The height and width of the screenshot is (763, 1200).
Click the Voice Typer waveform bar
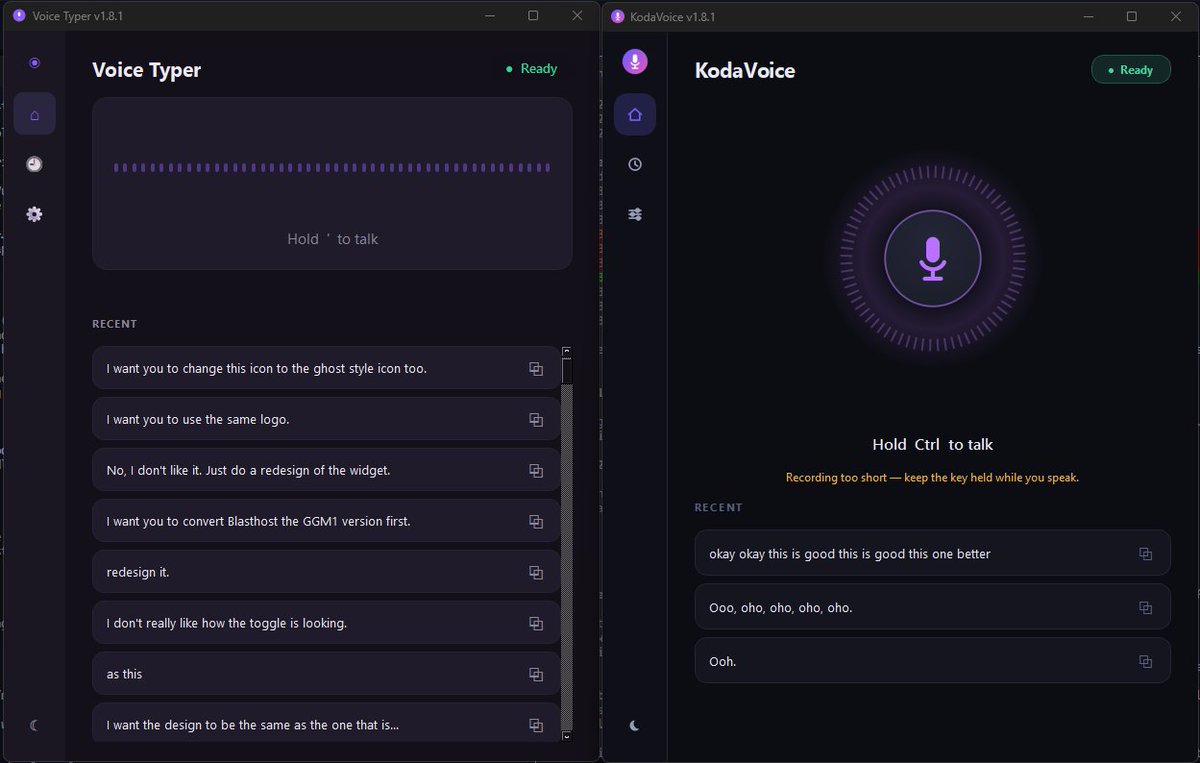[332, 168]
